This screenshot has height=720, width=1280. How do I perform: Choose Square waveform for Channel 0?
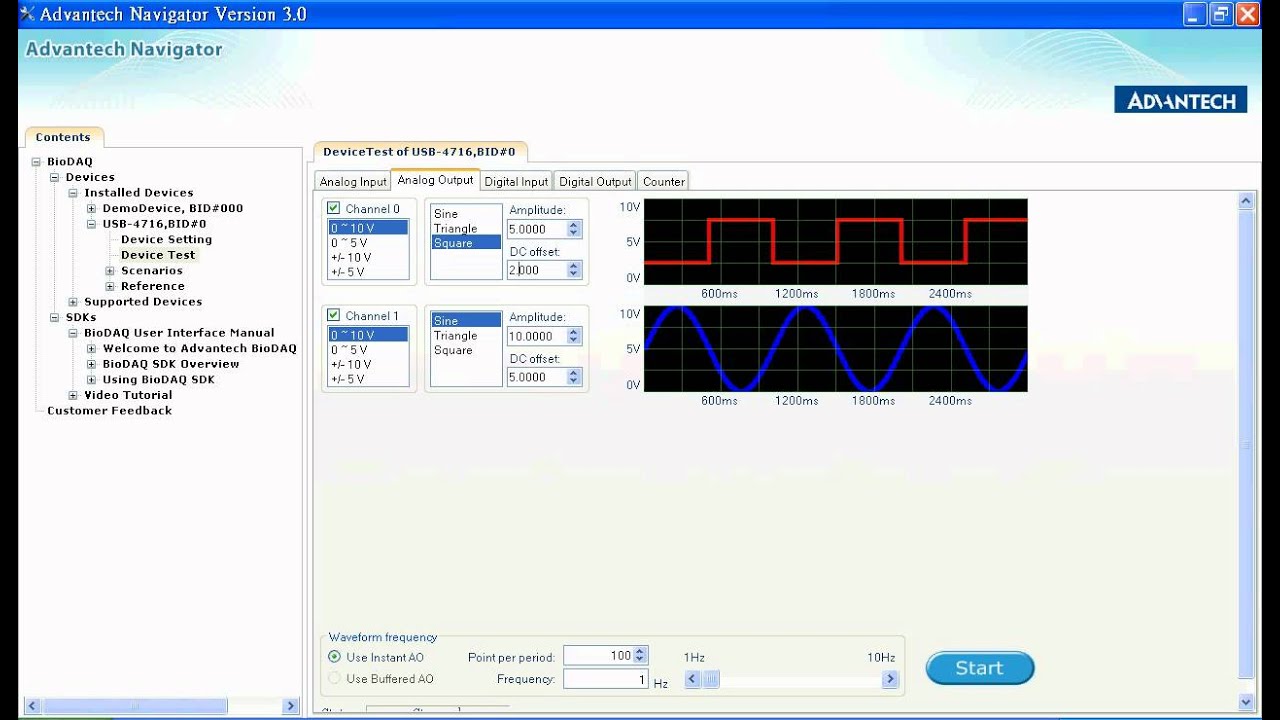466,243
